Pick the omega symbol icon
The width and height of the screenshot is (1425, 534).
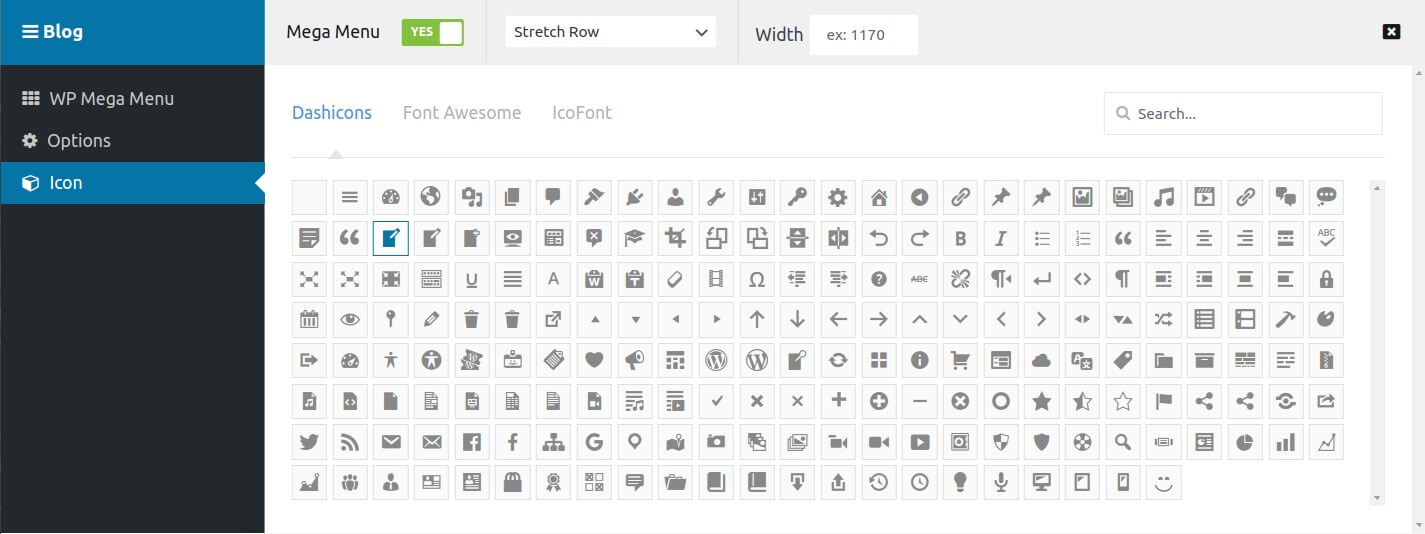pyautogui.click(x=757, y=279)
